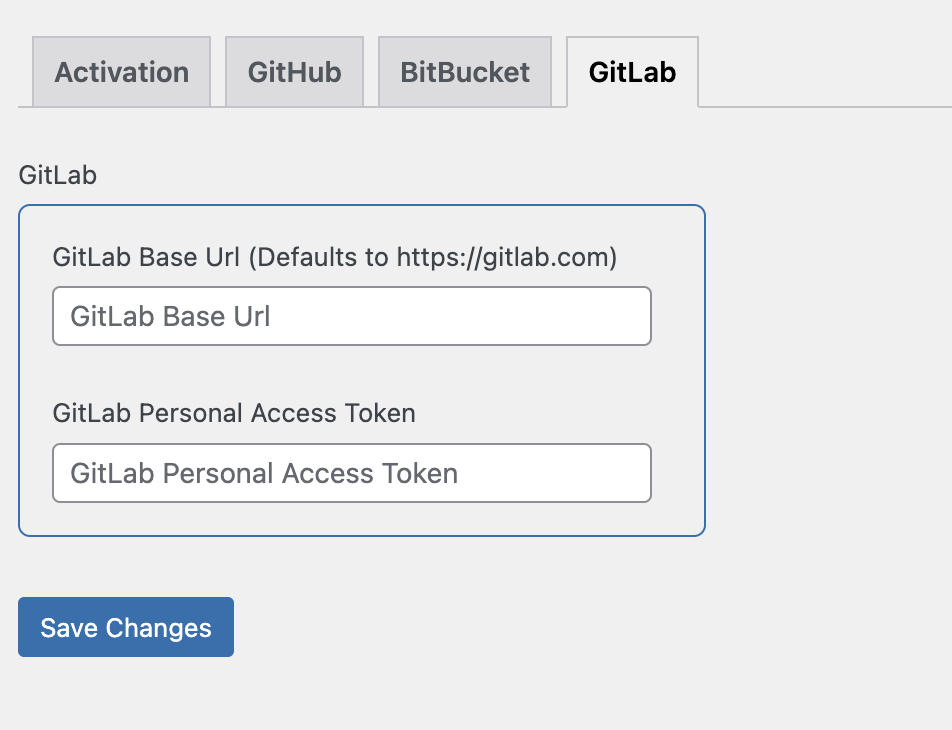
Task: Click the GitLab Base Url input field
Action: 350,315
